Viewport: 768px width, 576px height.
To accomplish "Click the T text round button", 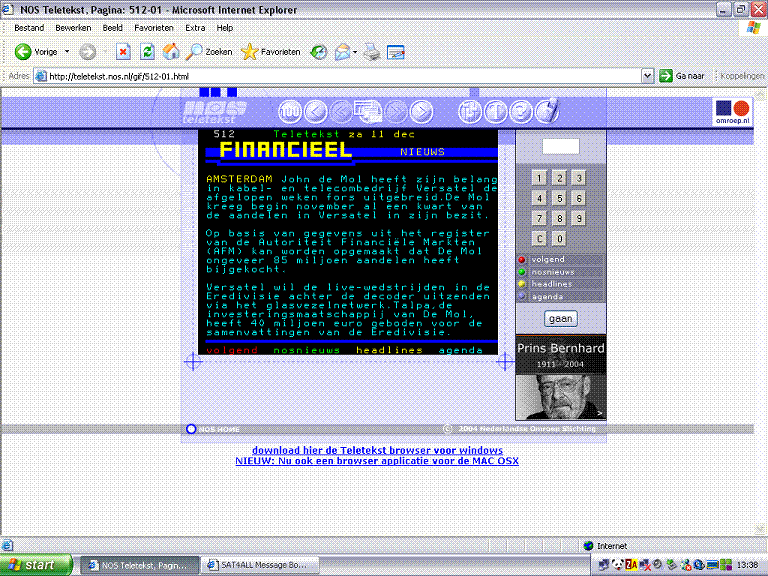I will [496, 112].
